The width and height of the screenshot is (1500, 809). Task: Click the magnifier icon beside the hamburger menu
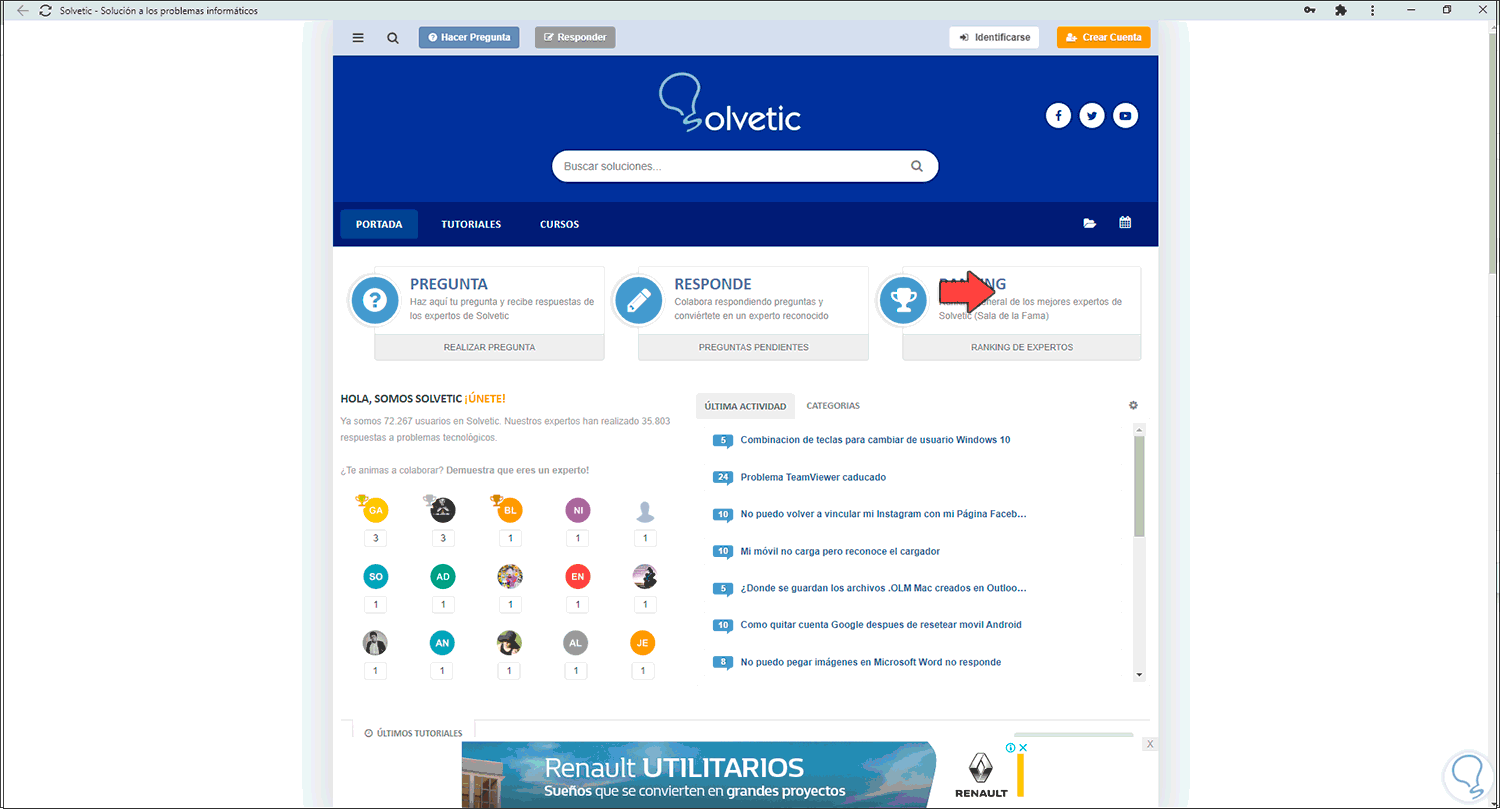pos(393,38)
